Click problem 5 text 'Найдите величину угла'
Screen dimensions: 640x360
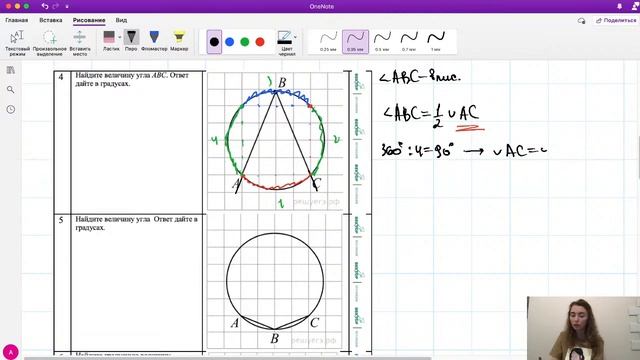click(136, 223)
